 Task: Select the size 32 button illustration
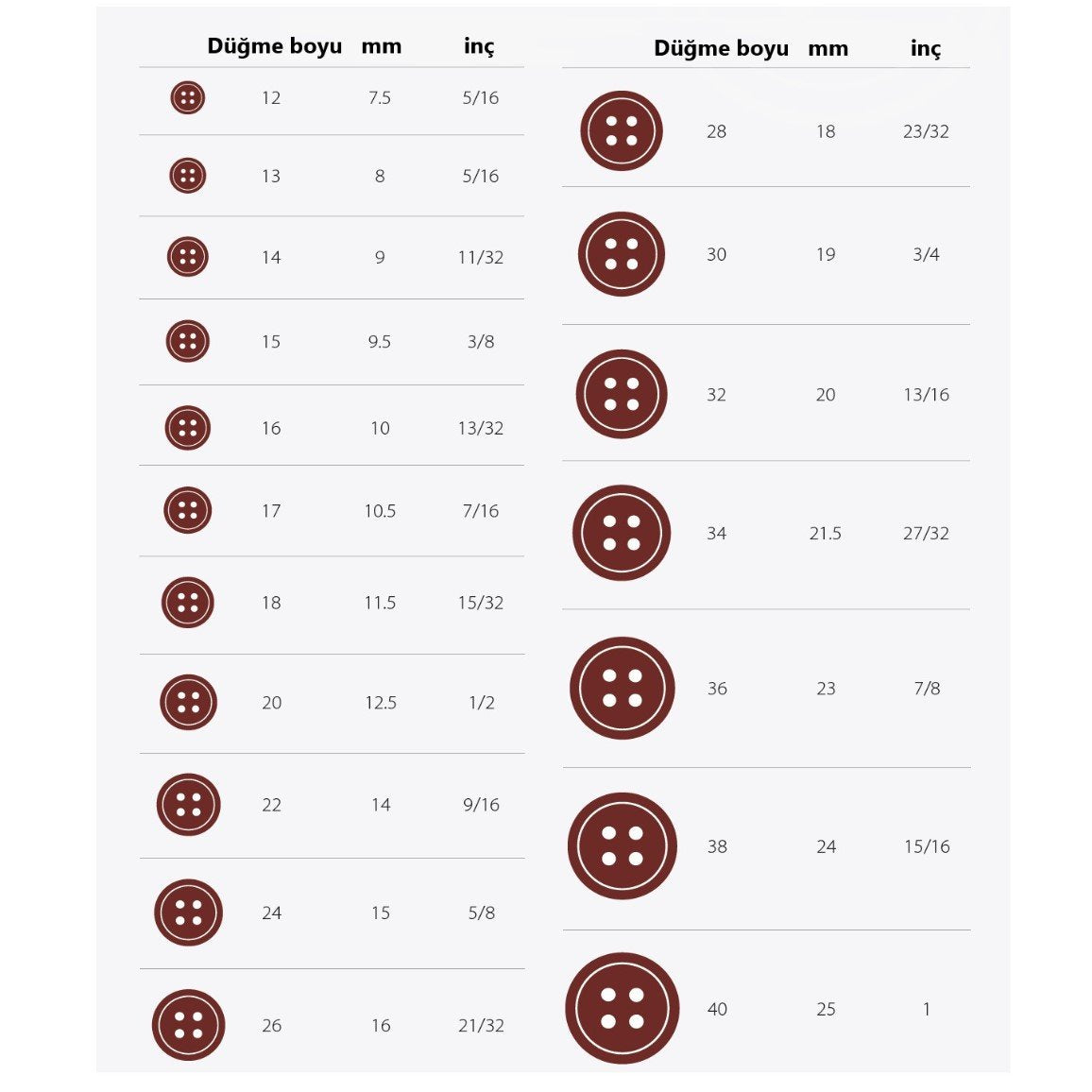[x=622, y=394]
